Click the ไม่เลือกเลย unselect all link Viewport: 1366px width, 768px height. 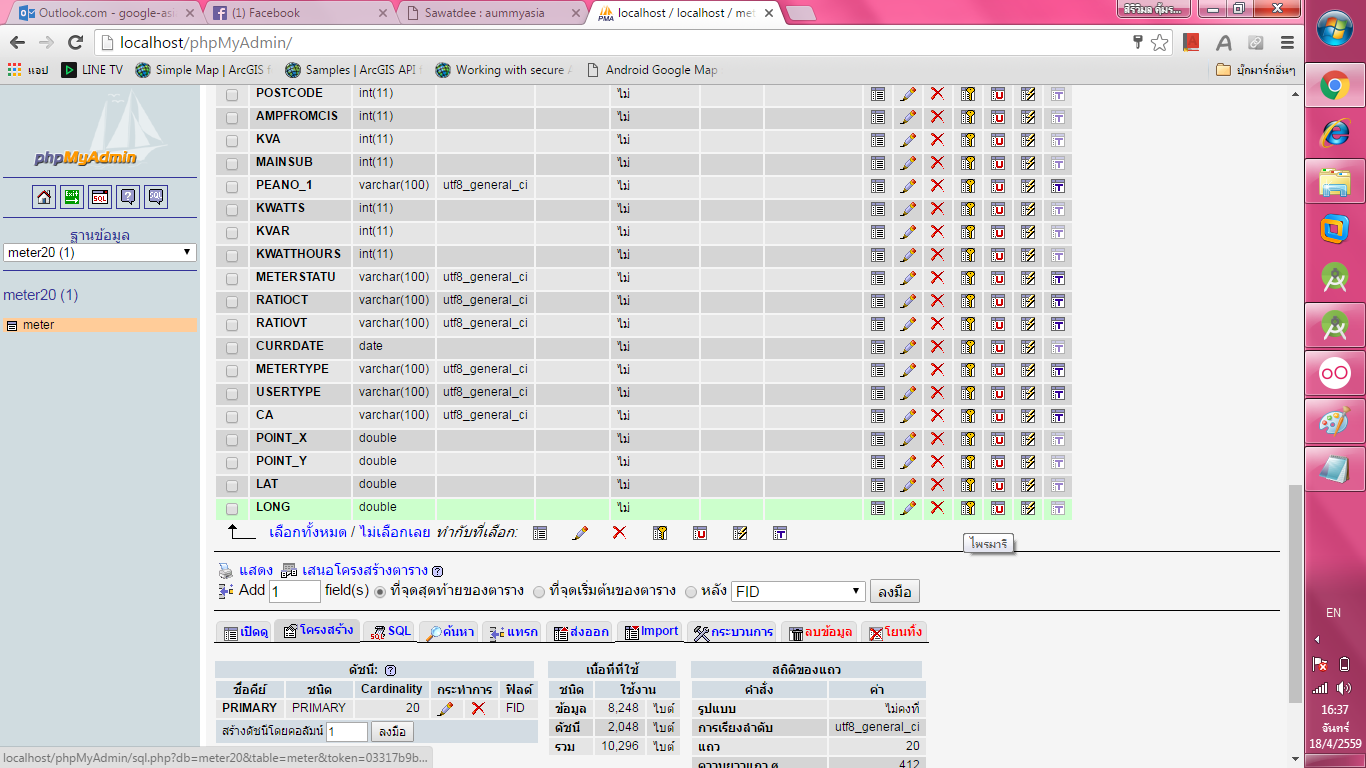point(394,532)
